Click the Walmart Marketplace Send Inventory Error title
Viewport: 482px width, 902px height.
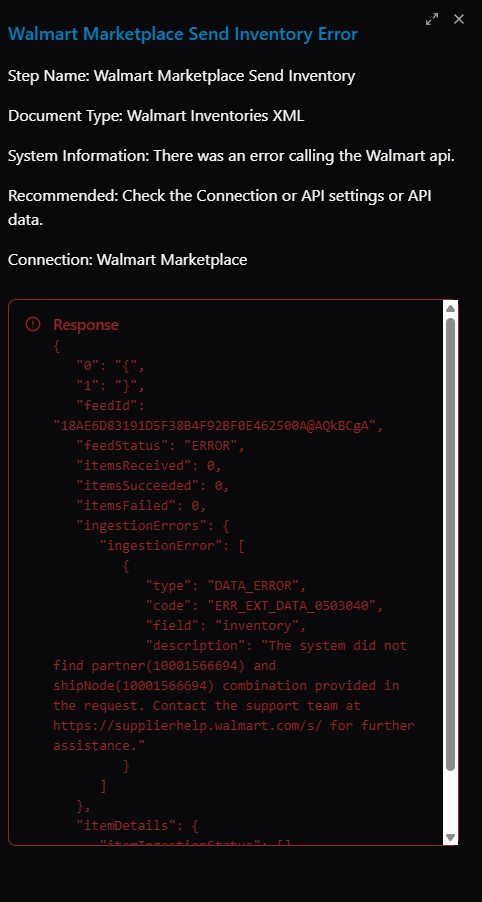pyautogui.click(x=183, y=34)
